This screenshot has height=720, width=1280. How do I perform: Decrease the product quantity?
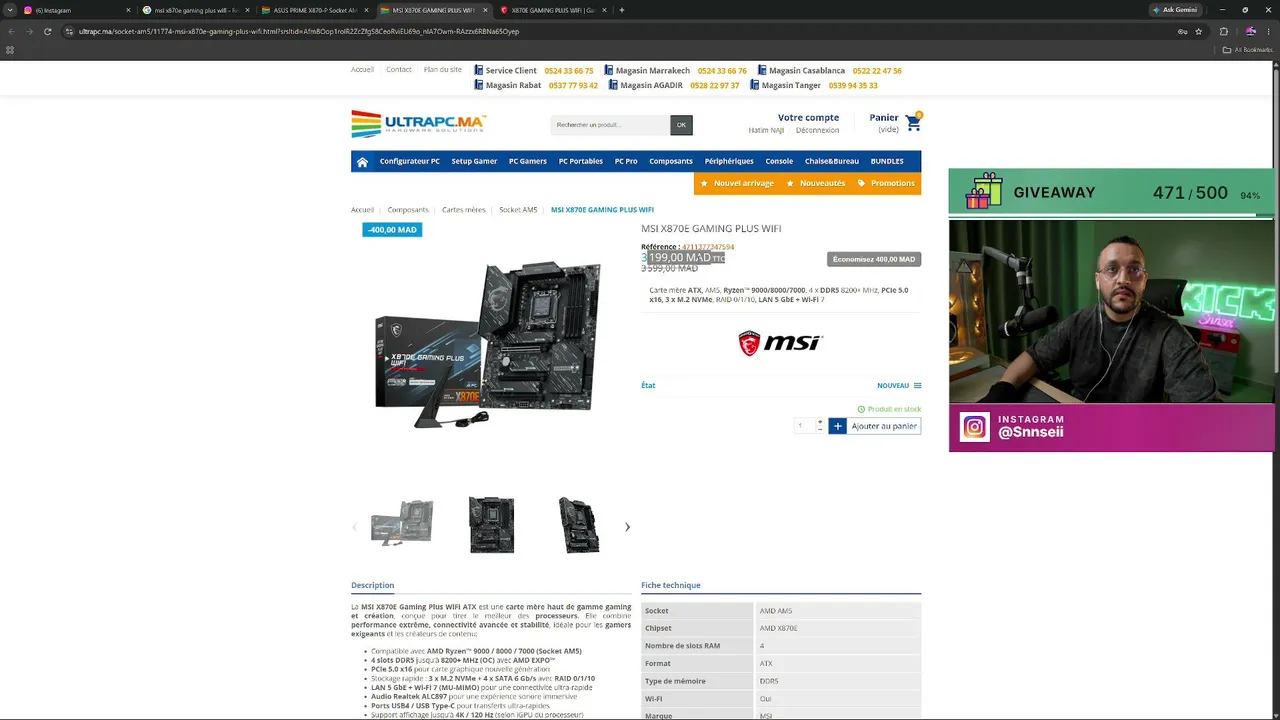coord(820,429)
